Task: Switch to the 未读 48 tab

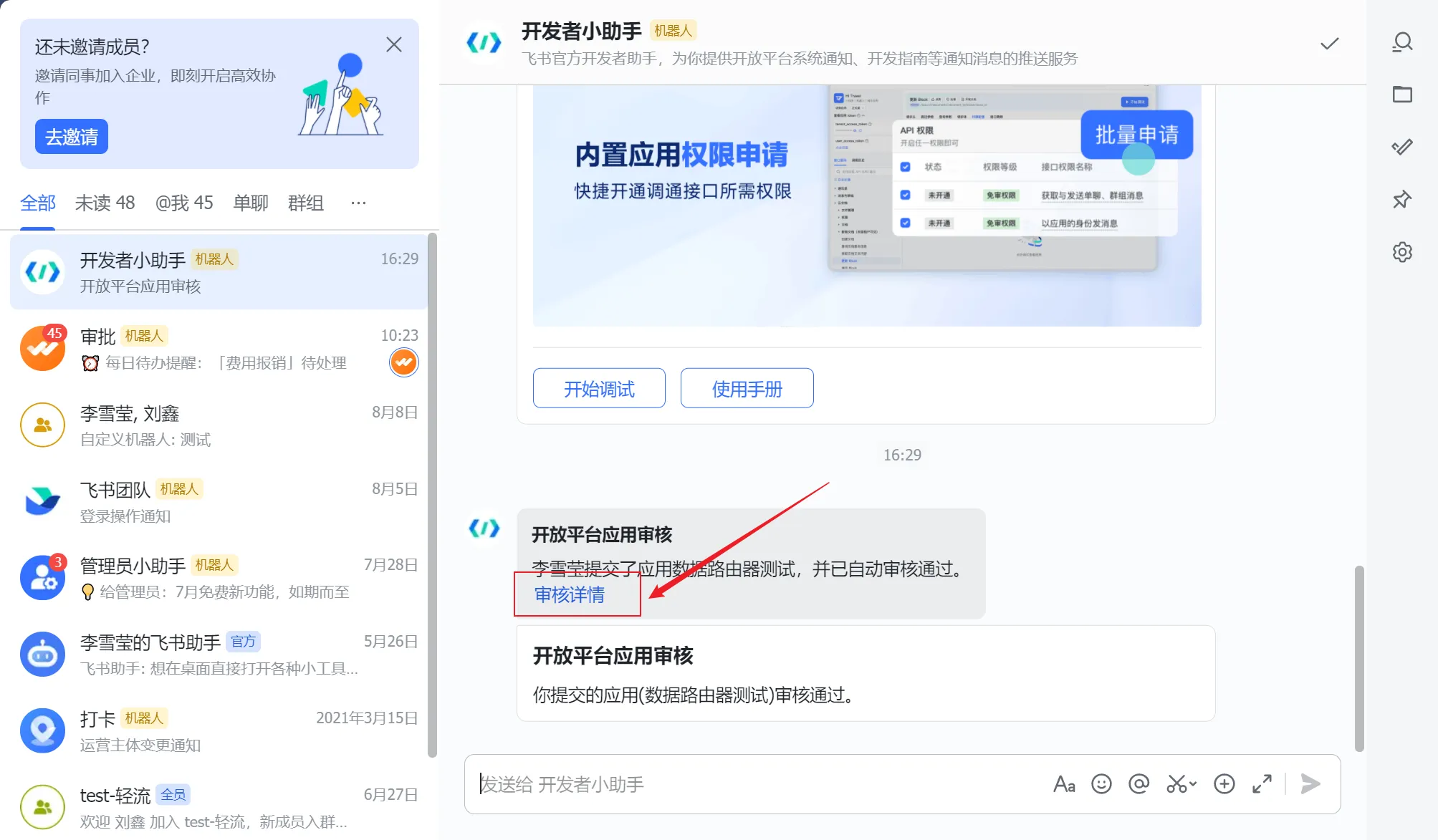Action: (105, 203)
